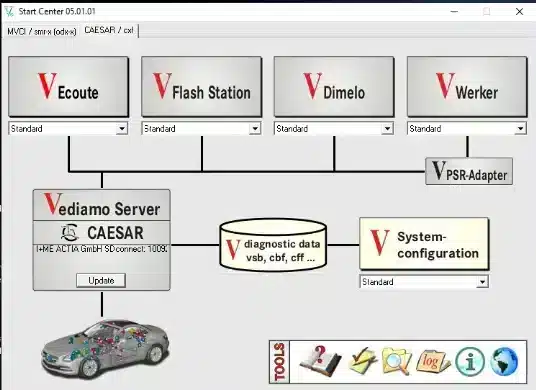Open the log folder icon
This screenshot has height=390, width=536.
pos(433,361)
